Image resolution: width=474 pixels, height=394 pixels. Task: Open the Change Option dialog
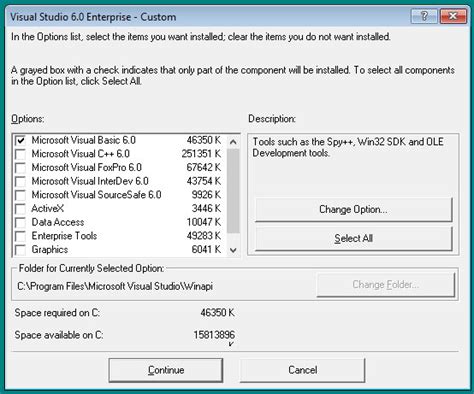click(x=354, y=209)
